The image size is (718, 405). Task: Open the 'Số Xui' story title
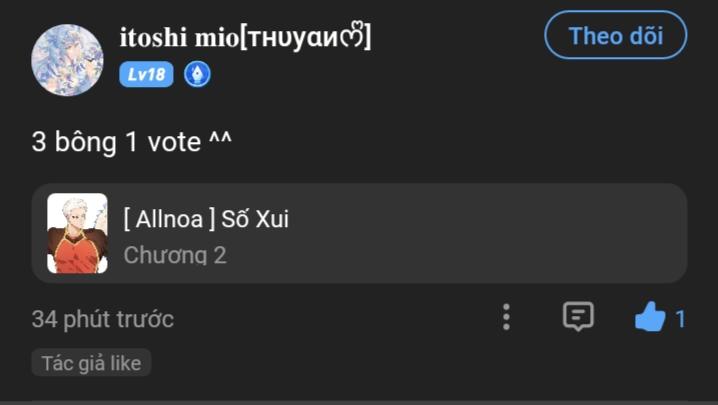tap(255, 218)
